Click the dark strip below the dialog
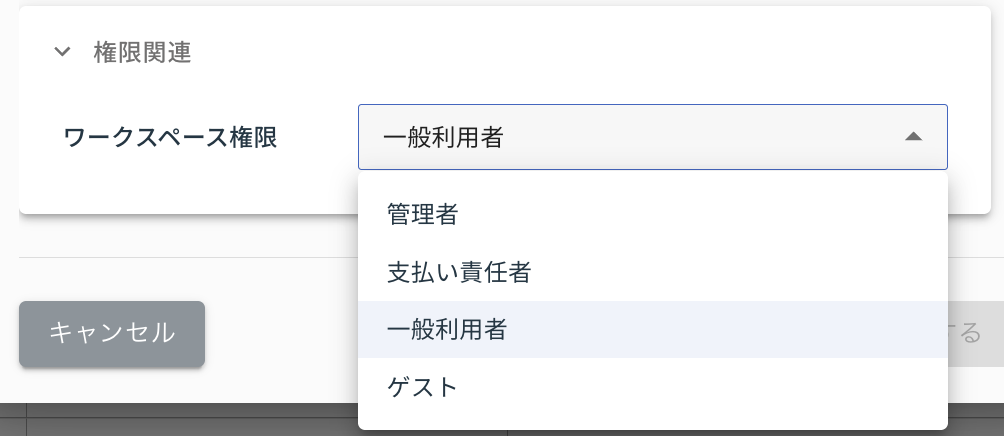The height and width of the screenshot is (436, 1004). tap(180, 420)
